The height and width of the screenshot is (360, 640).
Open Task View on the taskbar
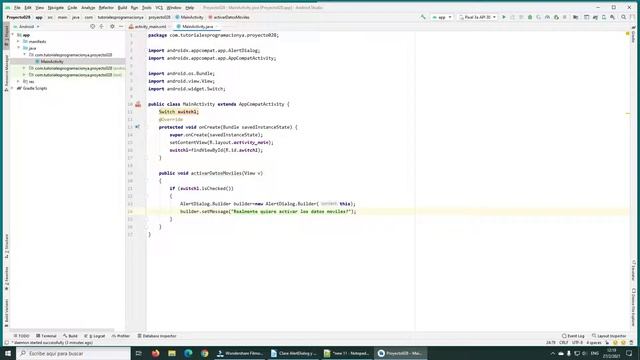tap(138, 353)
